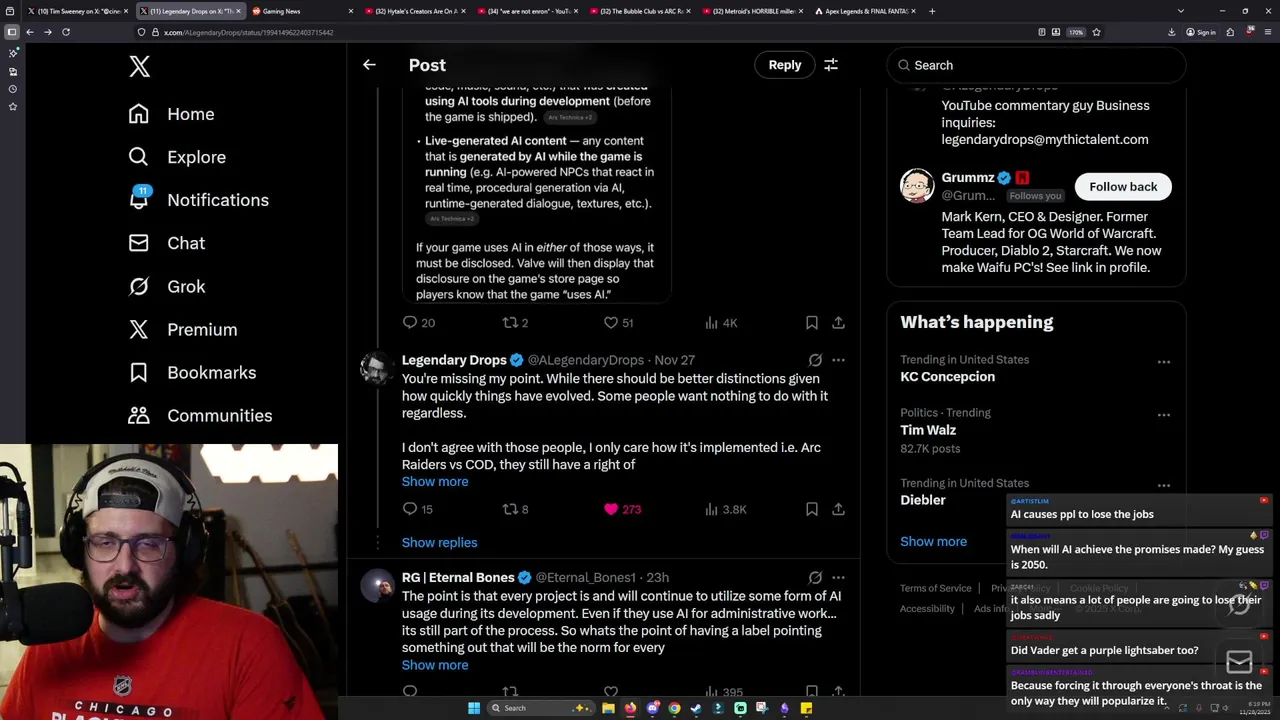
Task: Open Explore from the X sidebar
Action: pyautogui.click(x=177, y=157)
